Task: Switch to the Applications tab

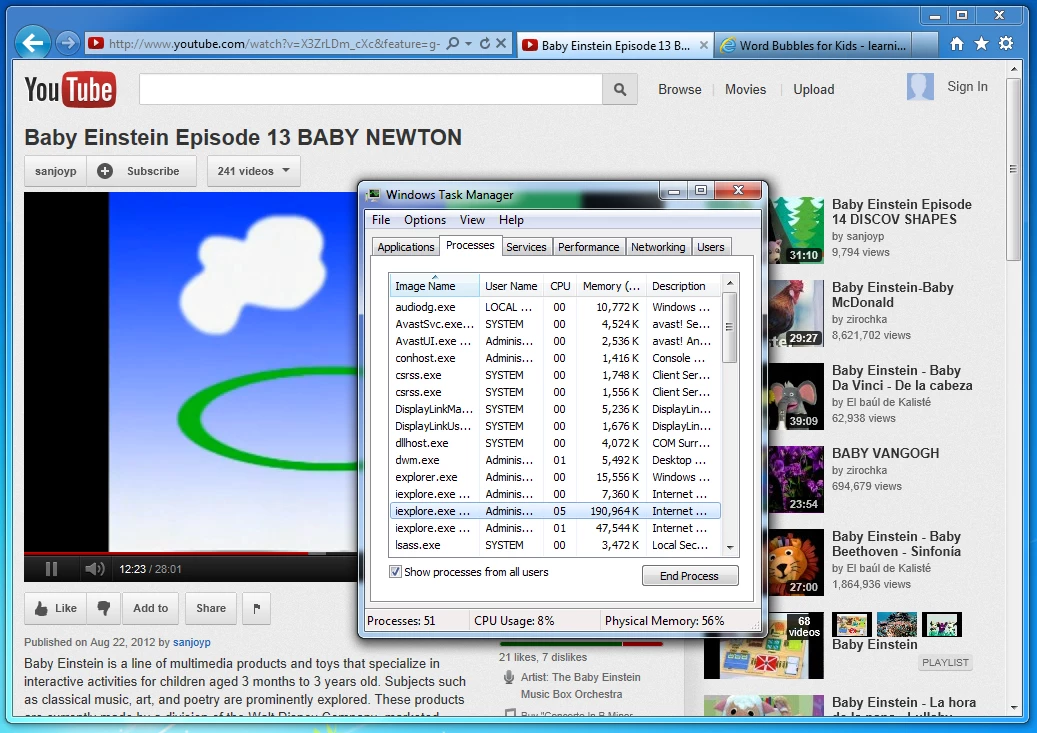Action: pyautogui.click(x=405, y=247)
